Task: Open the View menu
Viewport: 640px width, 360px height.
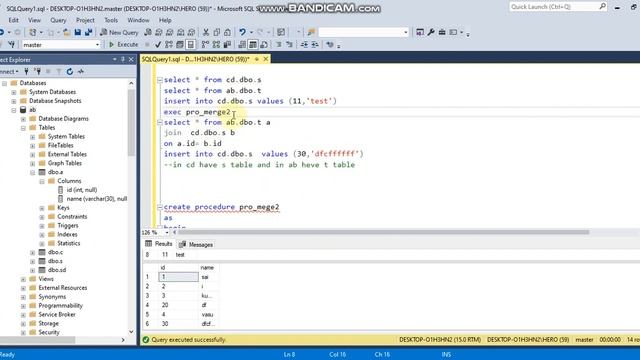Action: pos(34,20)
